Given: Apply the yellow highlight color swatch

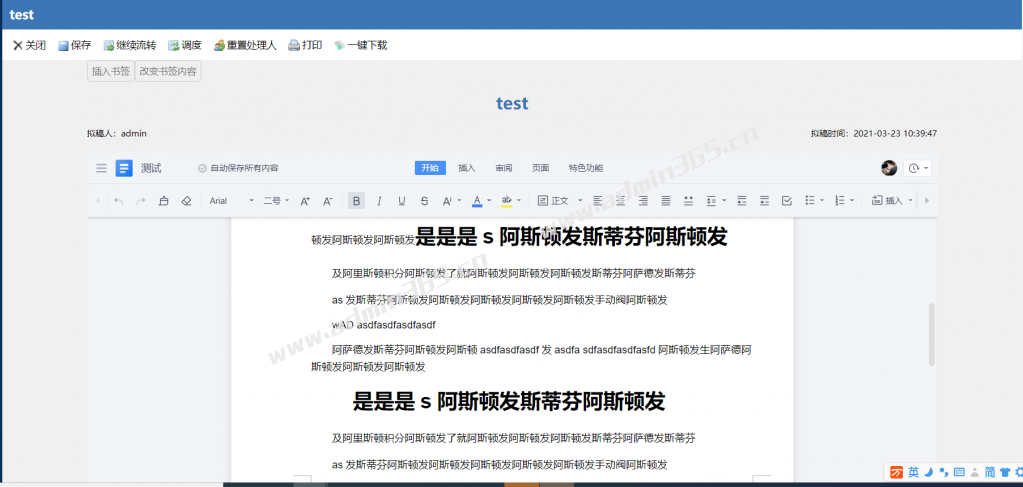Looking at the screenshot, I should pyautogui.click(x=506, y=201).
